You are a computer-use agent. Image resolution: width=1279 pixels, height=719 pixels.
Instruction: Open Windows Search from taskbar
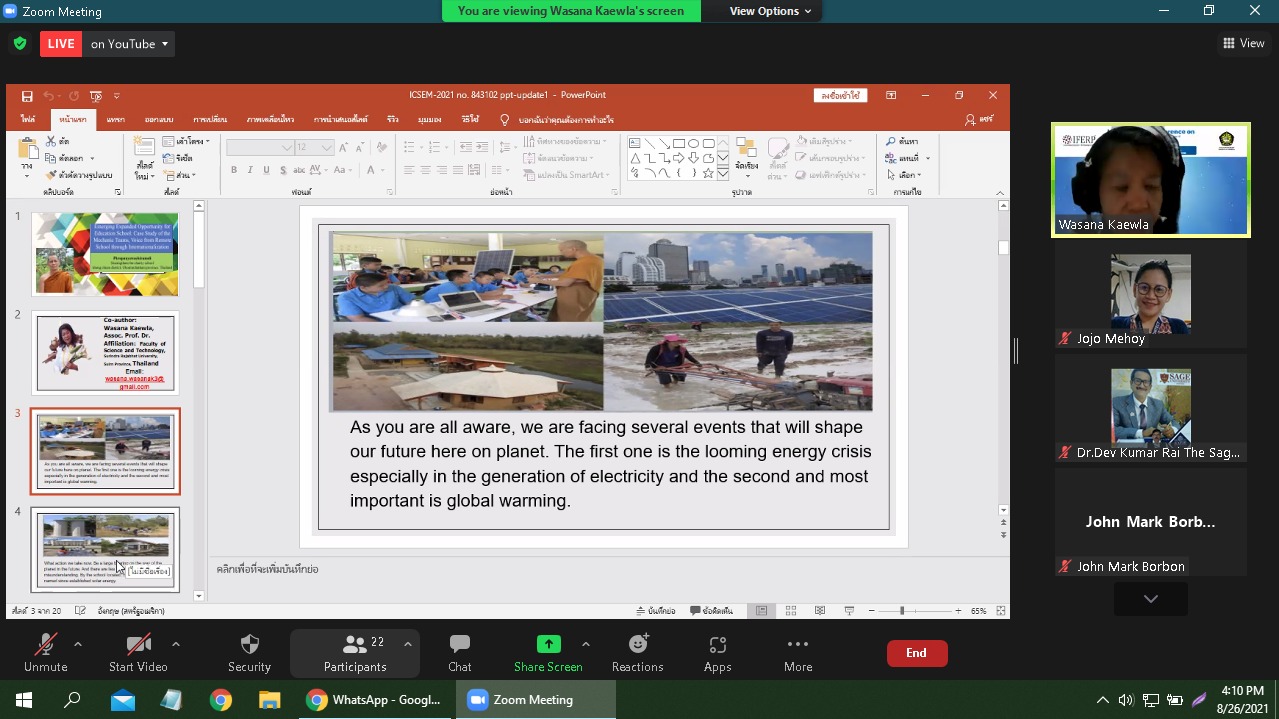tap(72, 700)
